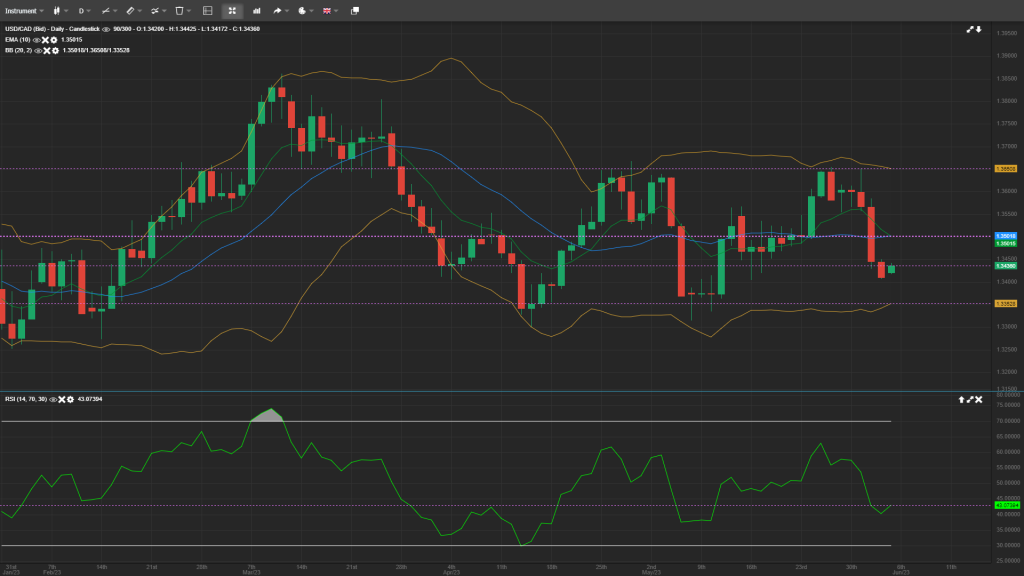
Task: Click the EMA (10) label
Action: 18,40
